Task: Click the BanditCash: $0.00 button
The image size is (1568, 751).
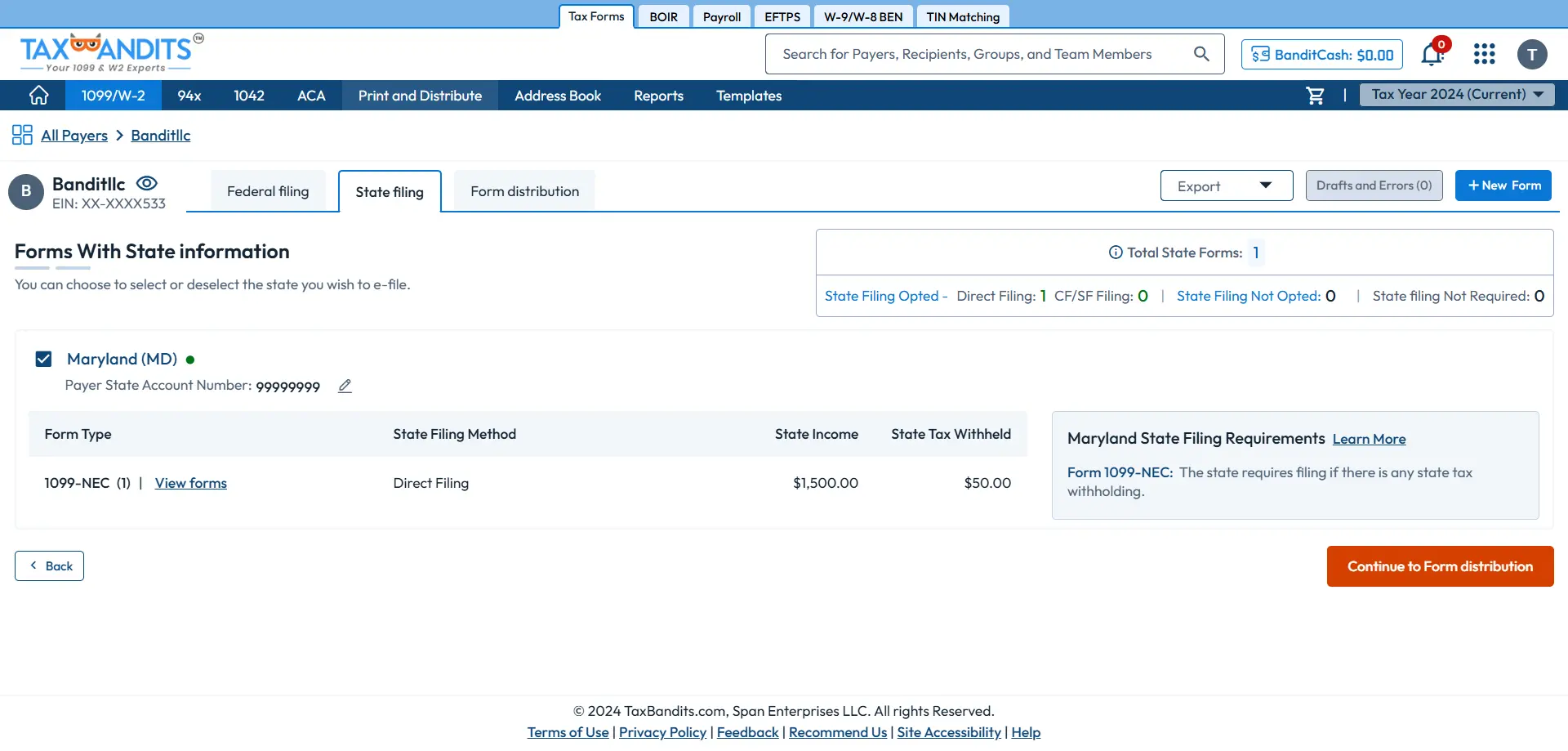Action: click(1322, 54)
